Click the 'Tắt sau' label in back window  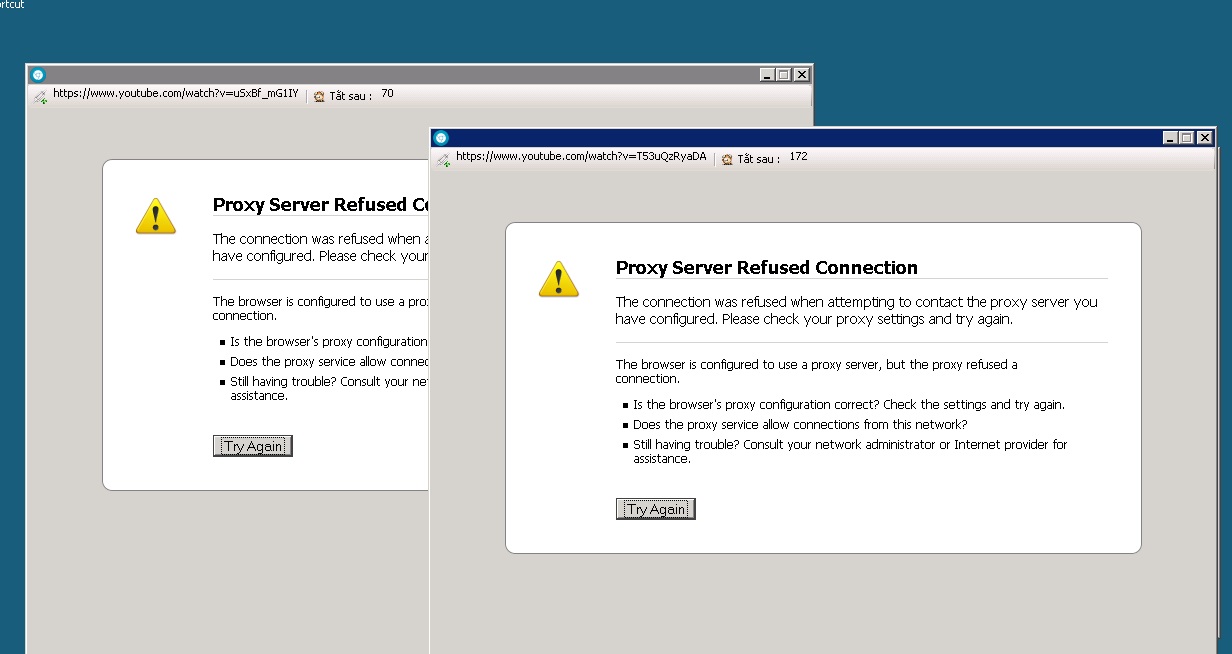pos(350,96)
